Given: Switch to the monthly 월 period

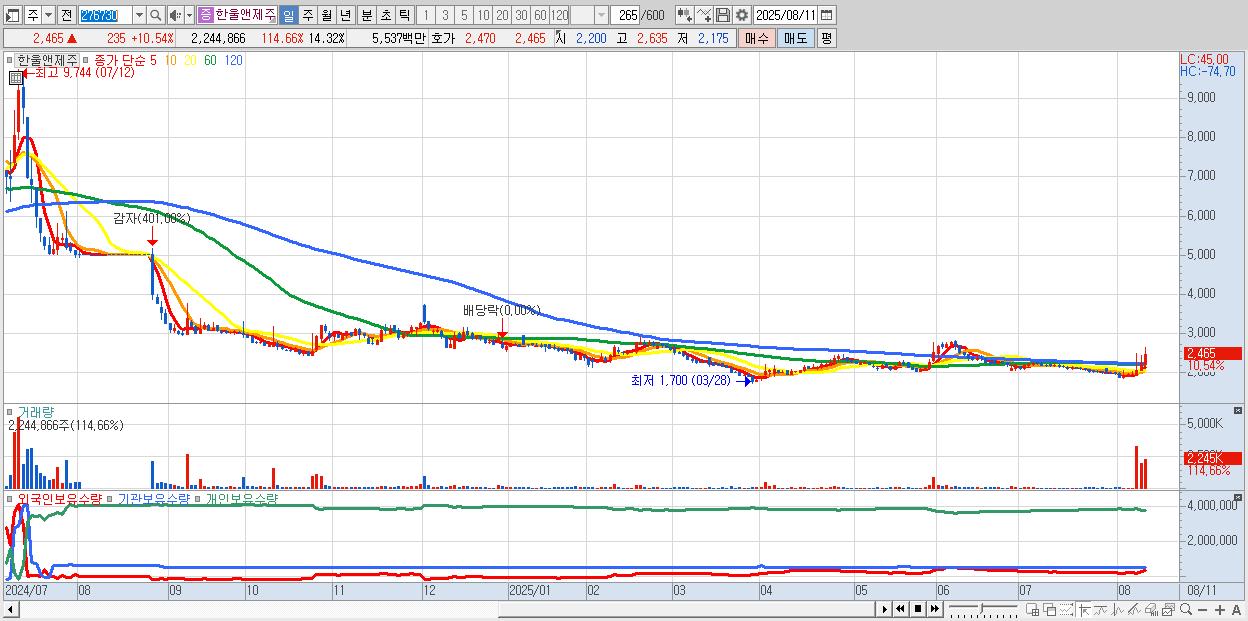Looking at the screenshot, I should coord(326,15).
